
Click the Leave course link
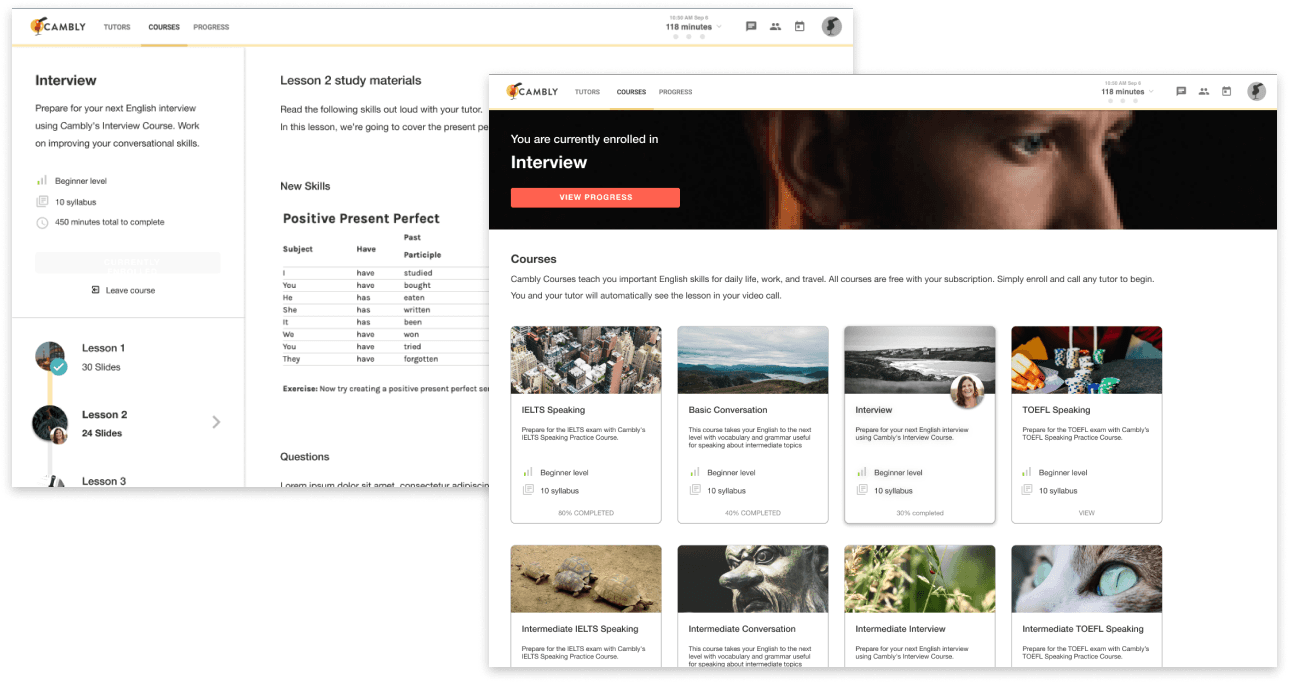pyautogui.click(x=130, y=290)
